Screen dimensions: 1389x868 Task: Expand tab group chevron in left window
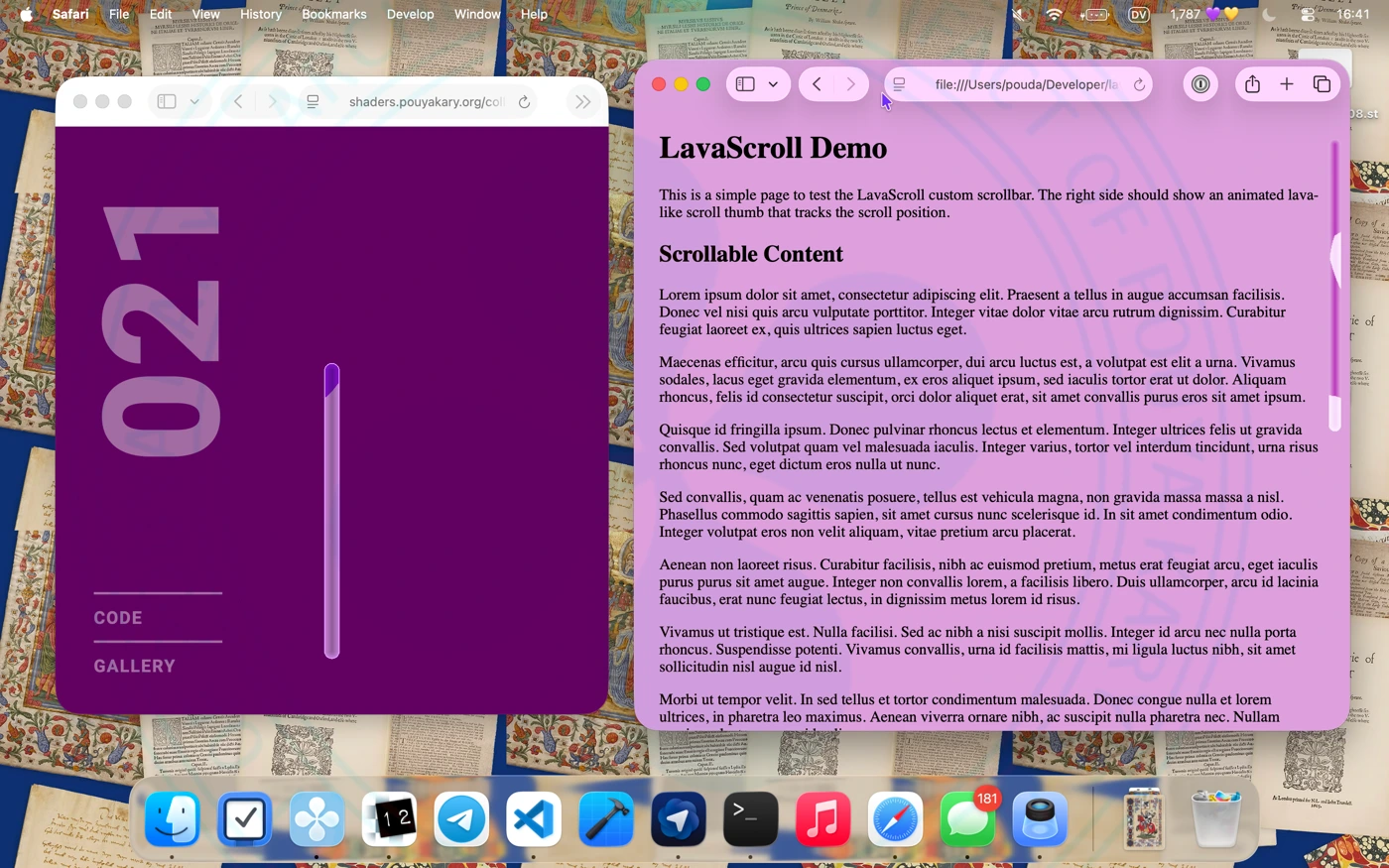click(x=194, y=101)
